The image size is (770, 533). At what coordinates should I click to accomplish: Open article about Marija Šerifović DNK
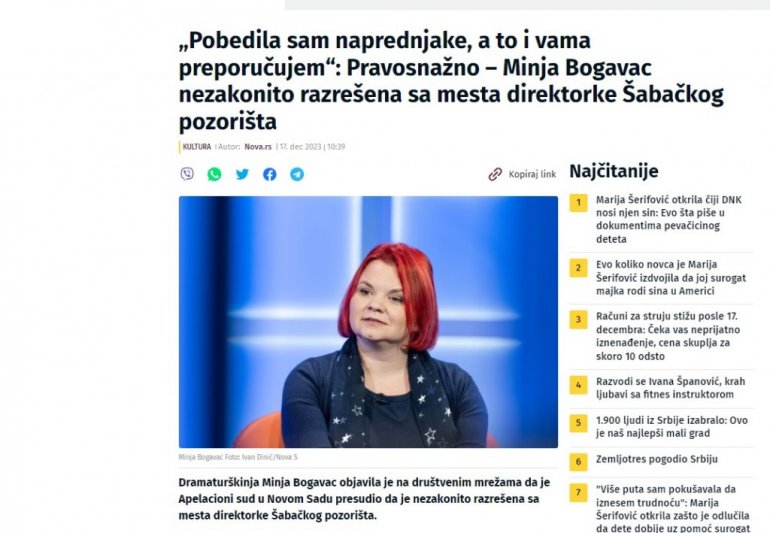point(669,219)
